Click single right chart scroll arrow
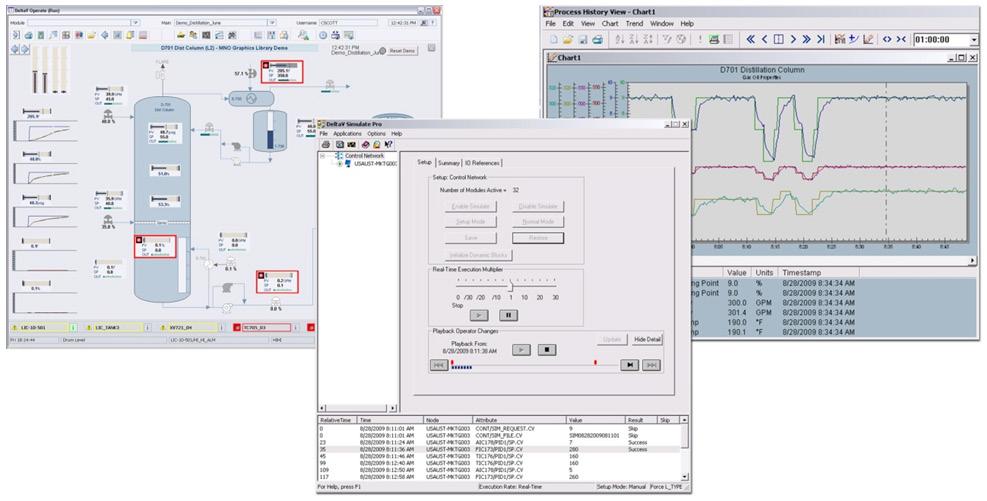 (793, 40)
